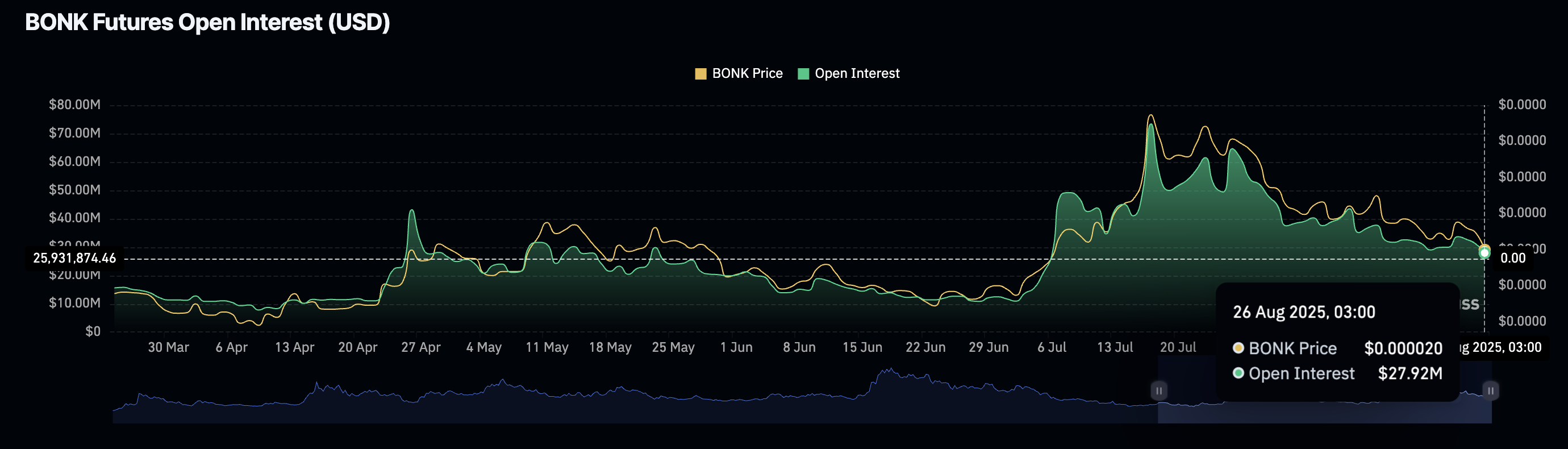The width and height of the screenshot is (1568, 449).
Task: Click the BONK Futures Open Interest title
Action: (x=207, y=23)
